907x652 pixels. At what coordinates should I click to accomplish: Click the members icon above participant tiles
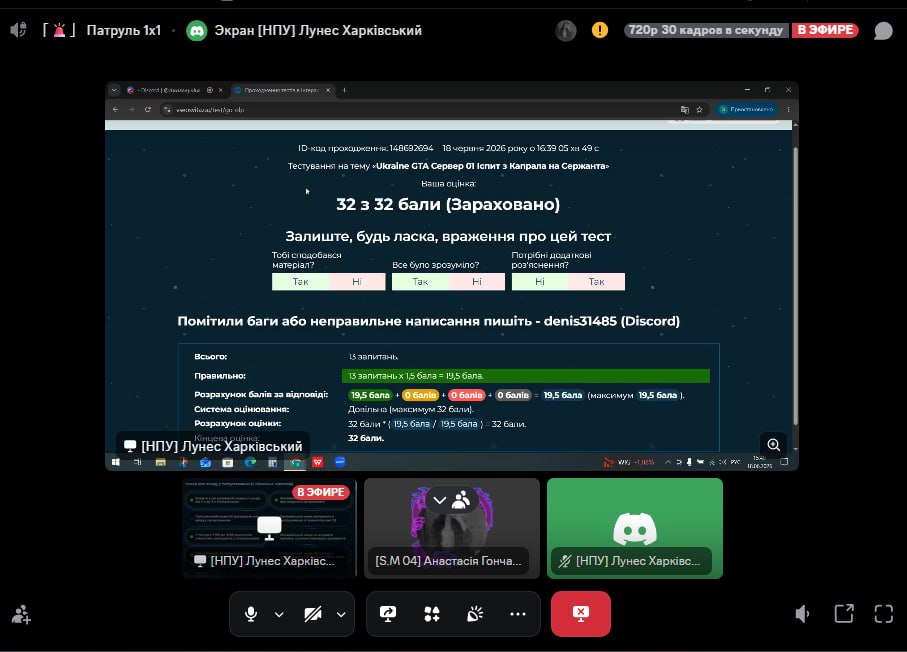[462, 500]
